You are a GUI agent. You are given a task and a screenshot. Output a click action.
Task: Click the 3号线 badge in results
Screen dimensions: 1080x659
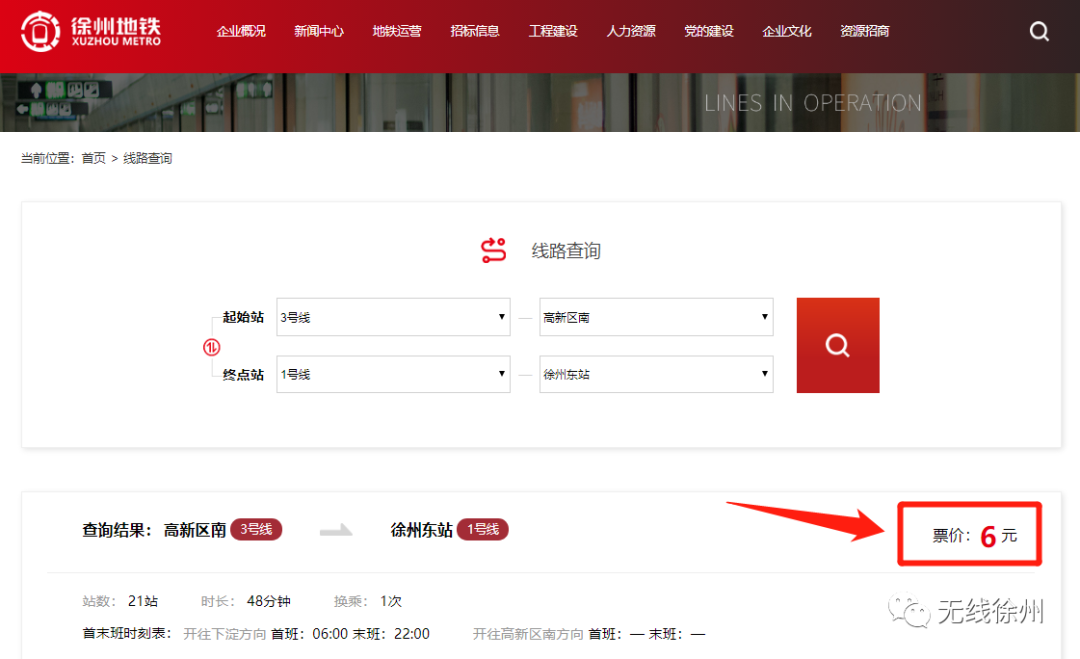[x=256, y=530]
